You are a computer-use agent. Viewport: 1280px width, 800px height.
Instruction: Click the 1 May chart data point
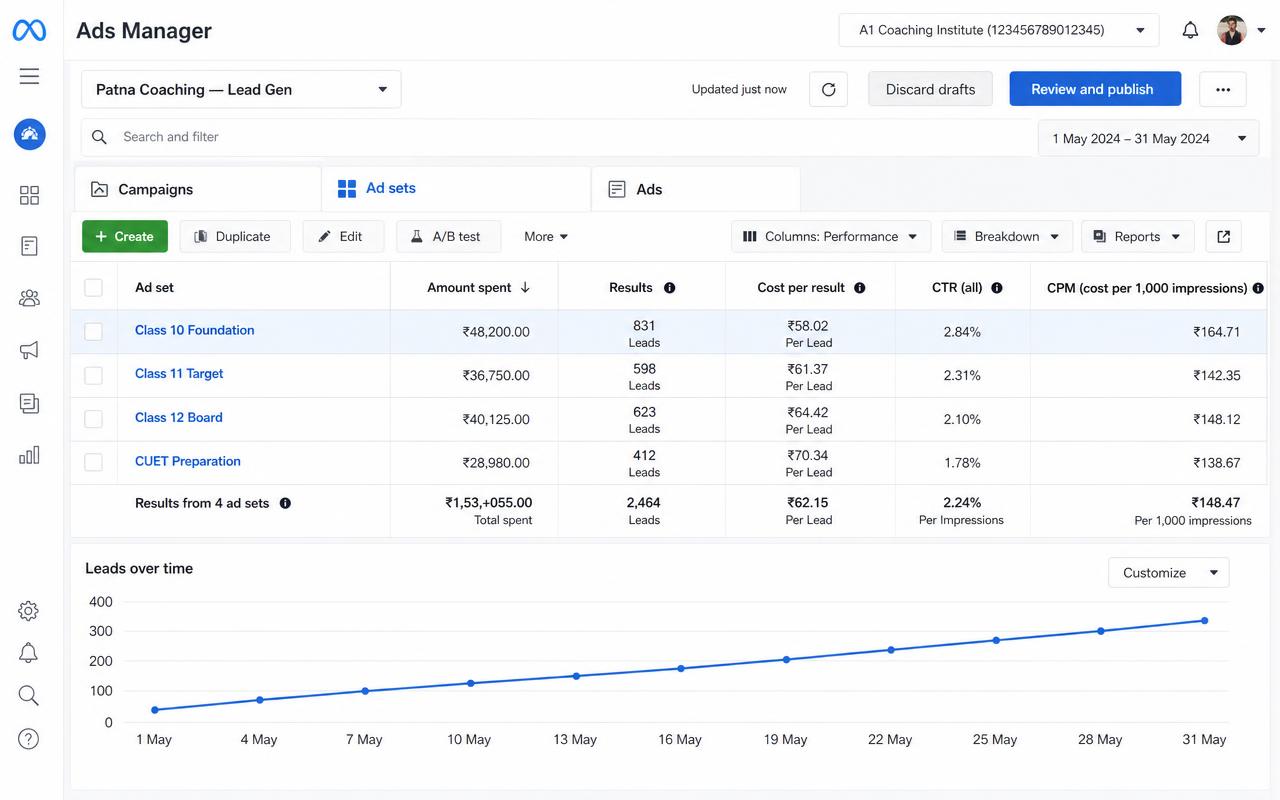(x=155, y=710)
